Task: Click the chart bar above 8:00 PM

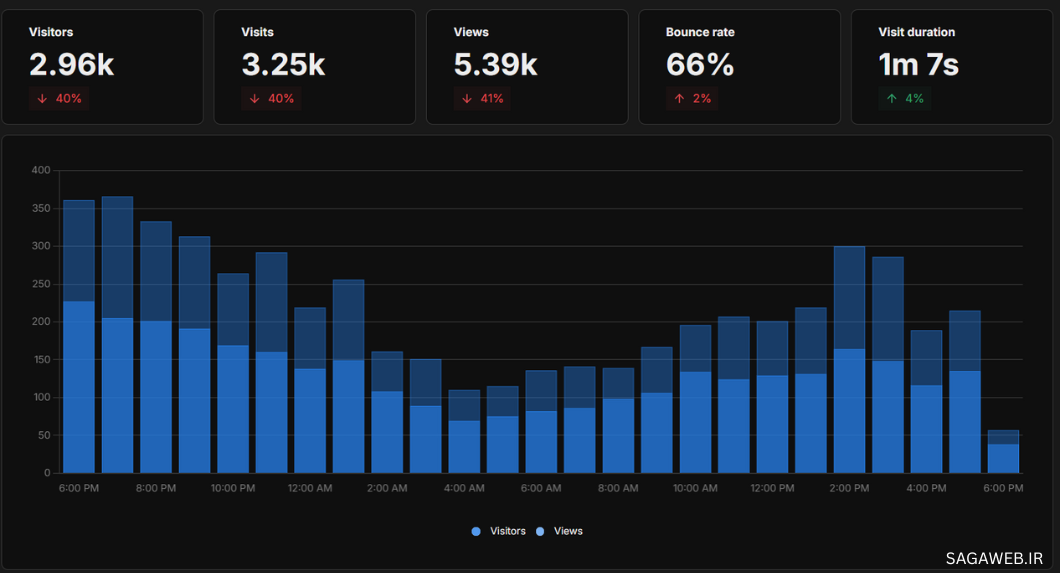Action: pos(156,390)
